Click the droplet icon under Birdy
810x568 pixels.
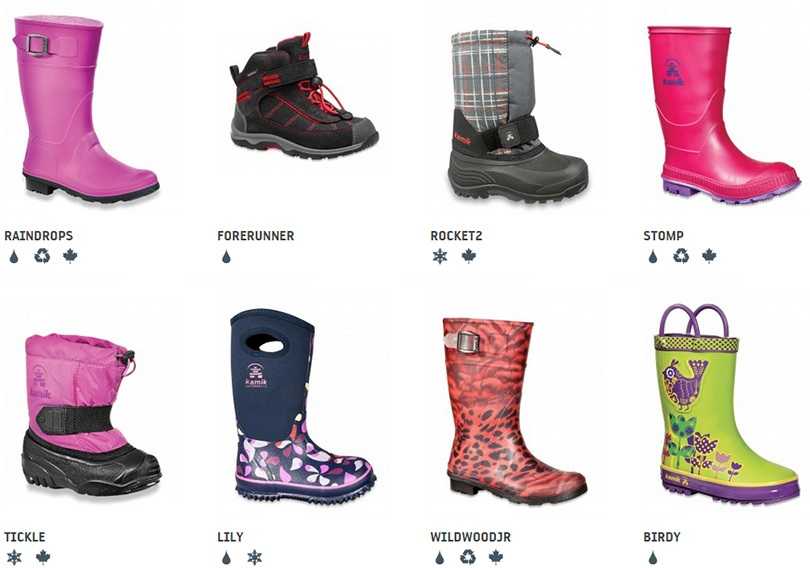pyautogui.click(x=653, y=558)
